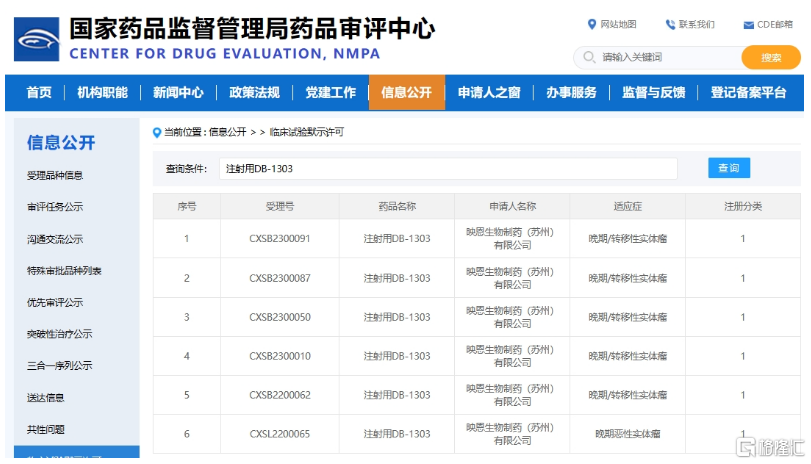Click the 注册分类 column header

pyautogui.click(x=743, y=206)
